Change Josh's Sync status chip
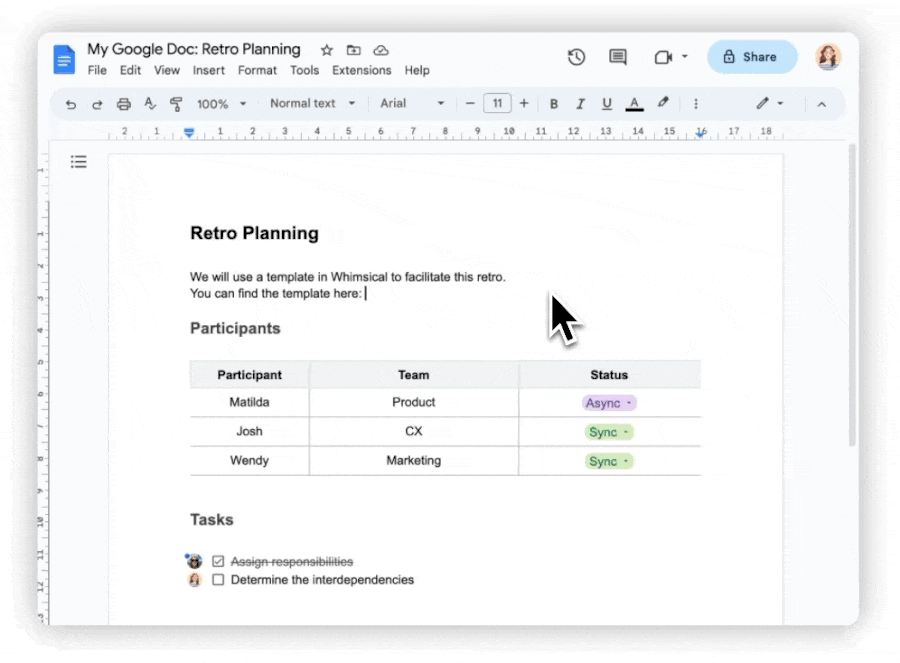The image size is (900, 663). click(609, 432)
